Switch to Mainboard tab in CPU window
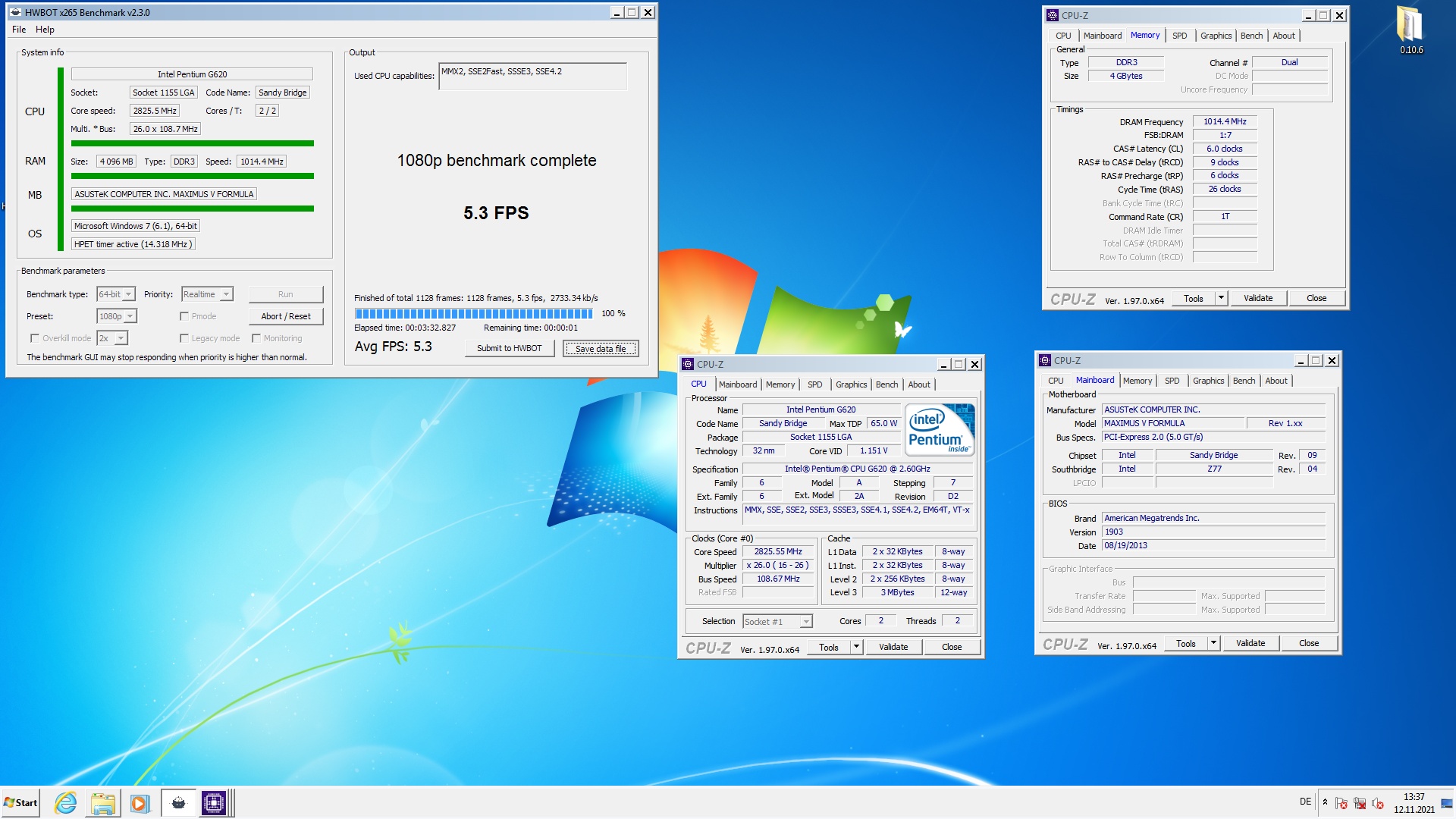Viewport: 1456px width, 819px height. tap(738, 384)
